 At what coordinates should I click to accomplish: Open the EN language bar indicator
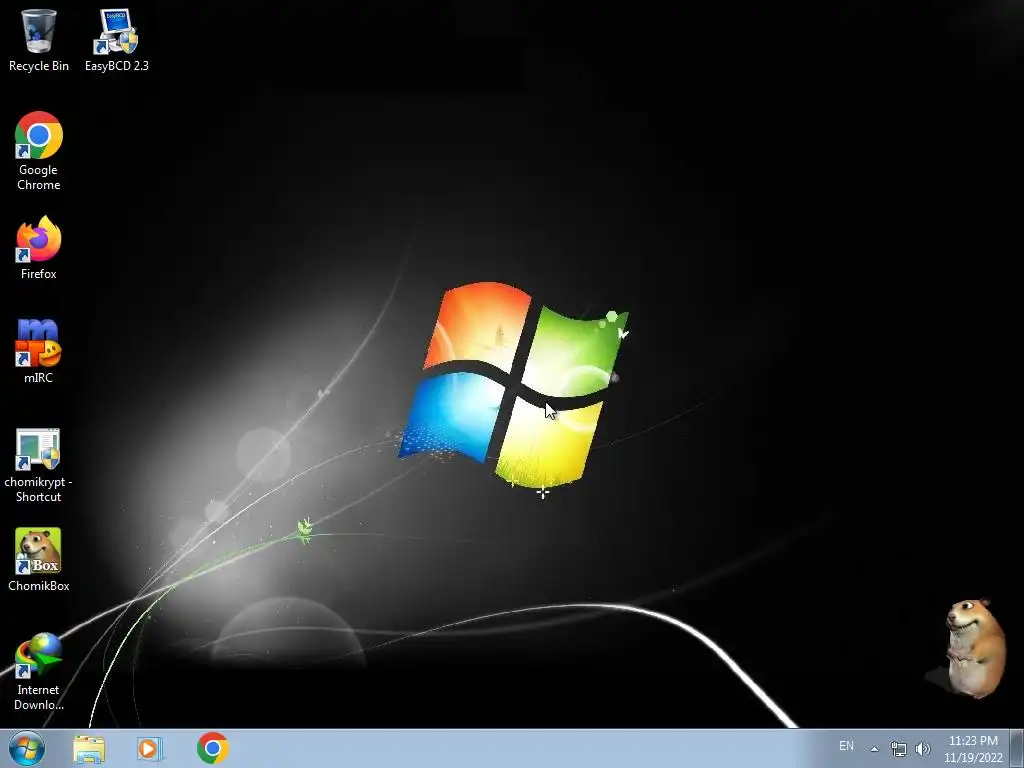coord(846,746)
